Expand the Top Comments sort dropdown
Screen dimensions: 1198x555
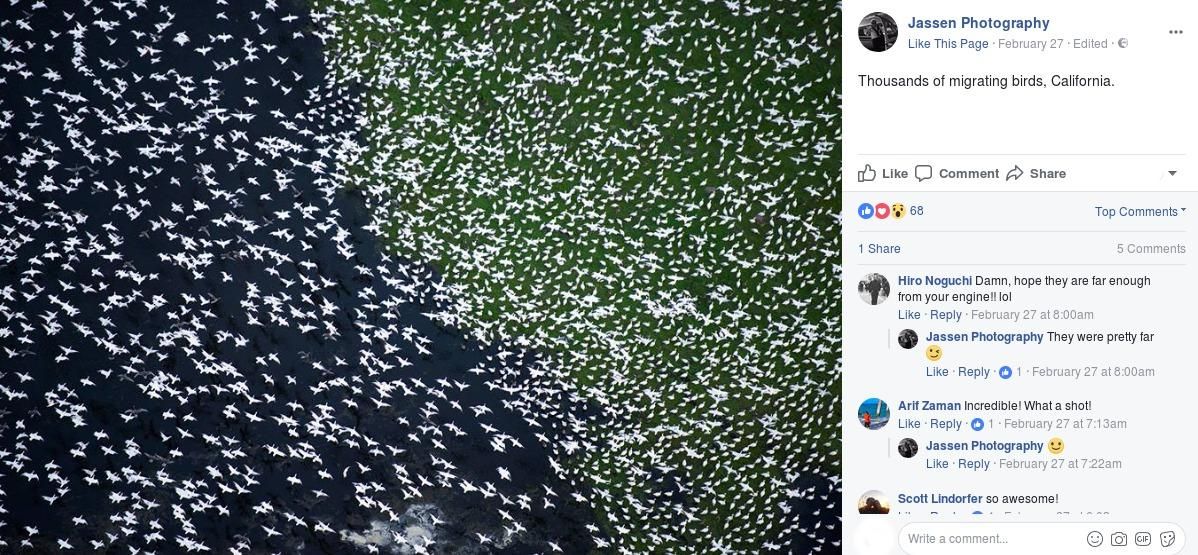pyautogui.click(x=1140, y=212)
